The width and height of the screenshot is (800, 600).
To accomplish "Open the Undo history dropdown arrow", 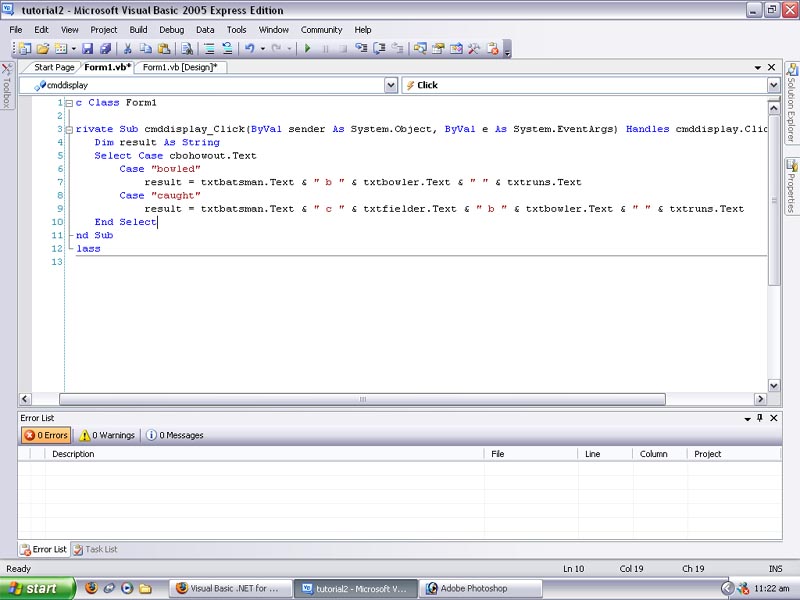I will tap(263, 48).
